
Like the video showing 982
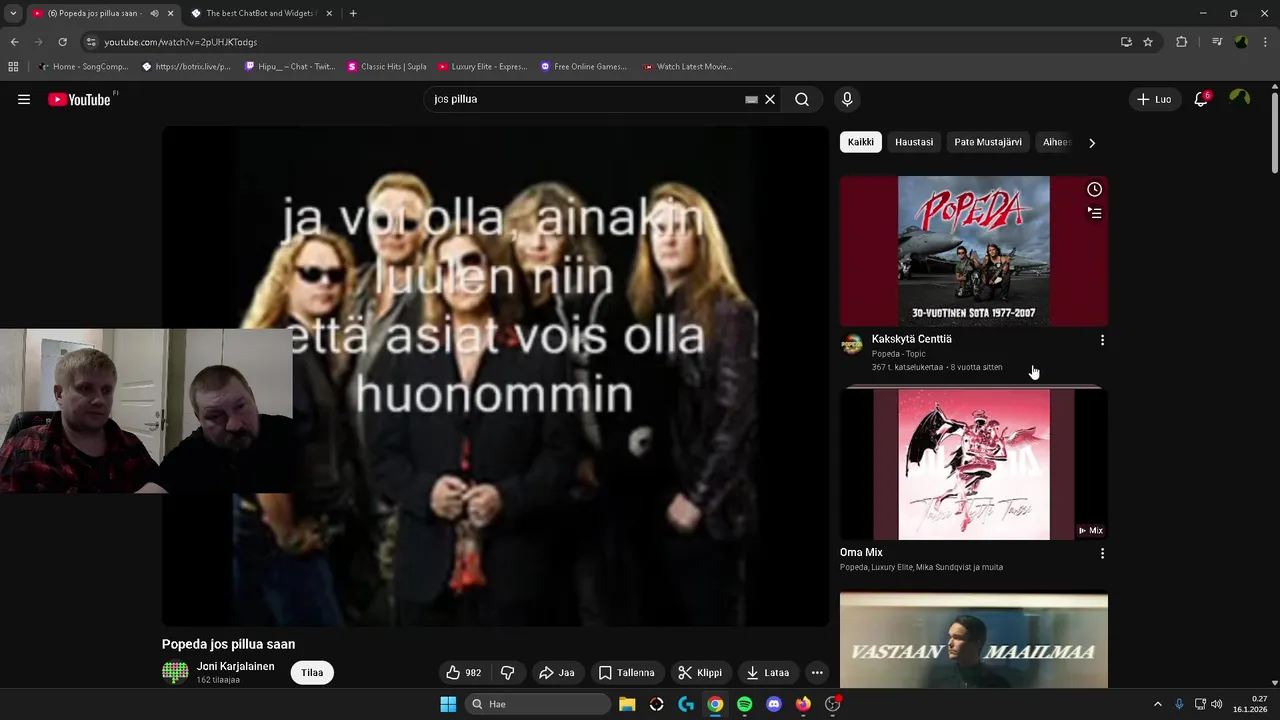coord(465,673)
